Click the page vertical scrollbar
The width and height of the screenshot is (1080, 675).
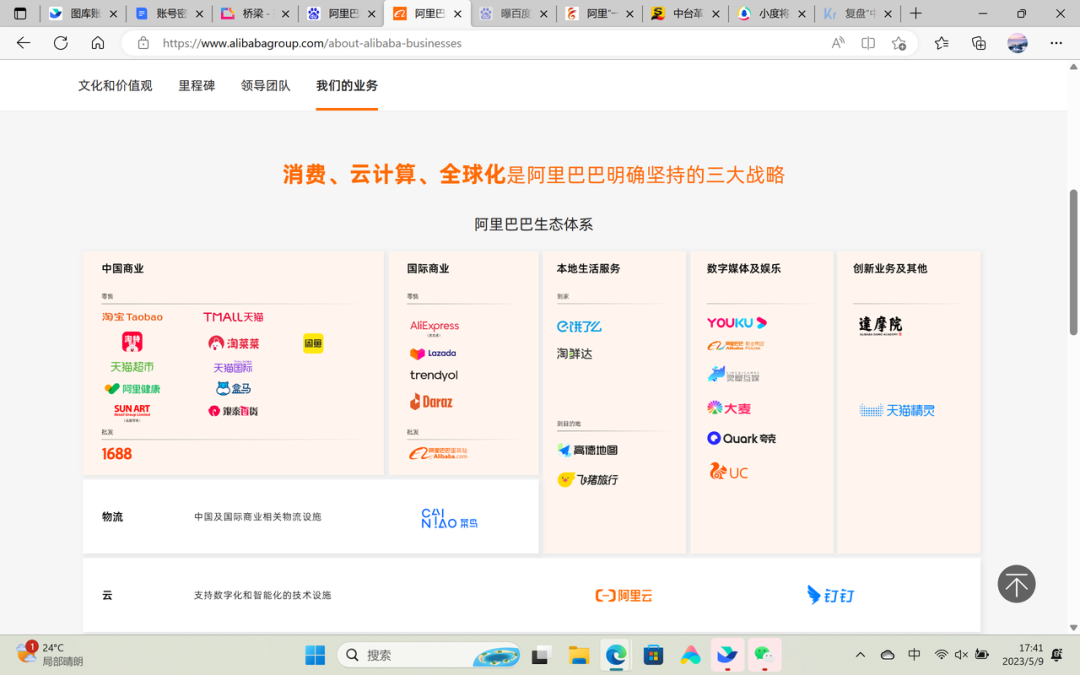point(1074,262)
